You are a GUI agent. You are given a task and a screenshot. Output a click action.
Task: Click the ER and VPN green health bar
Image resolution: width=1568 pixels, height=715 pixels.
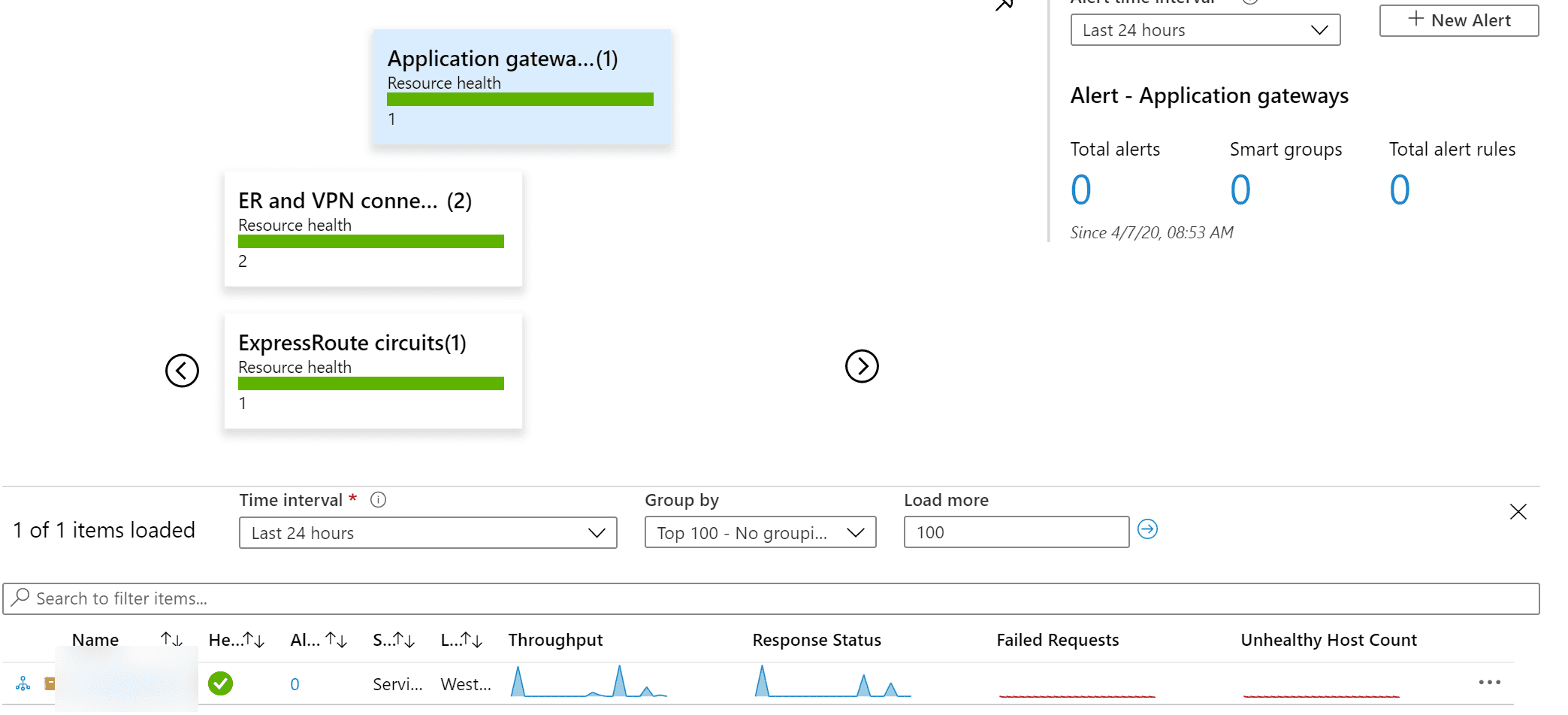[x=371, y=241]
